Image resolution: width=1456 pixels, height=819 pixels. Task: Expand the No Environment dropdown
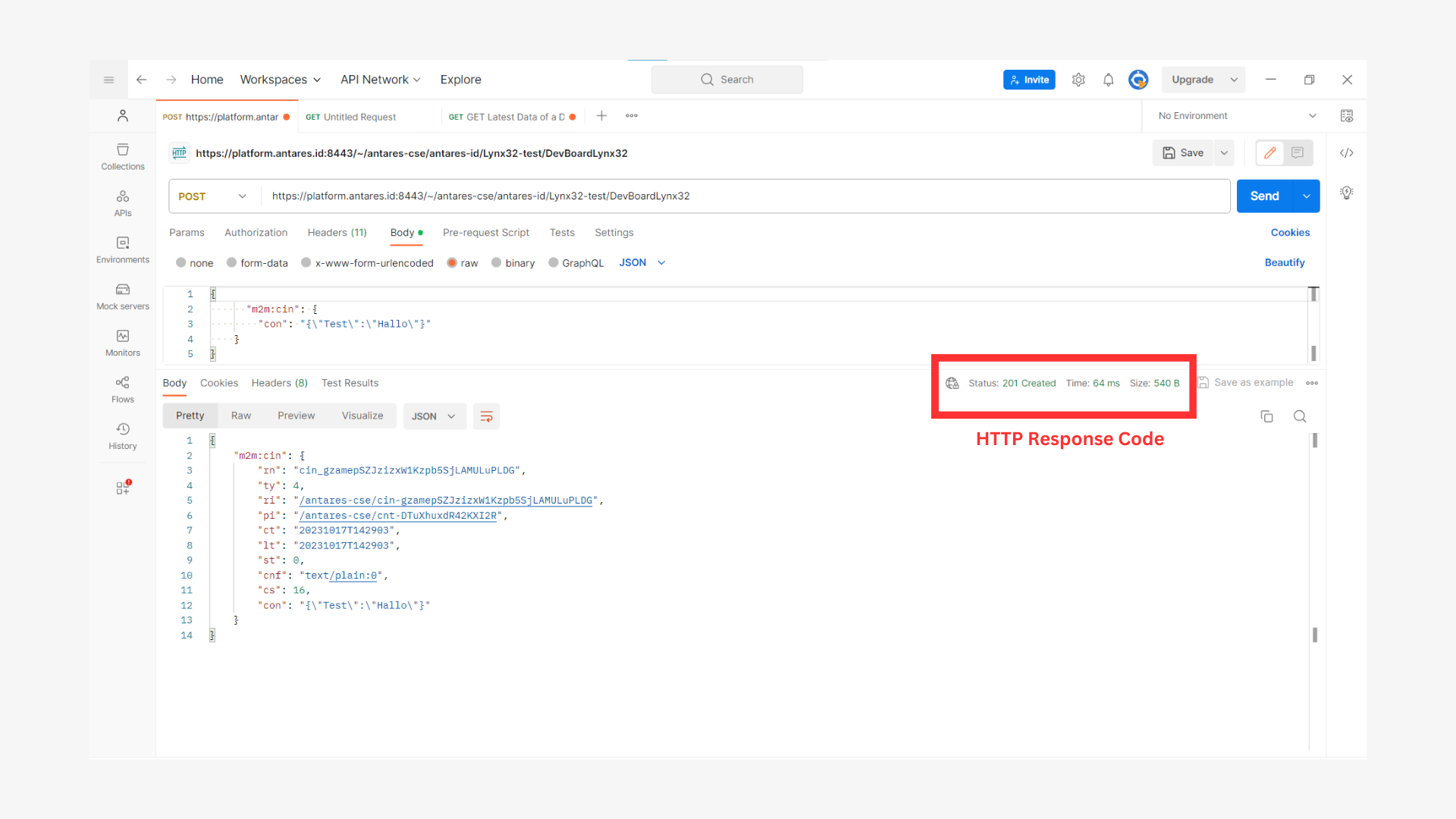pos(1236,116)
